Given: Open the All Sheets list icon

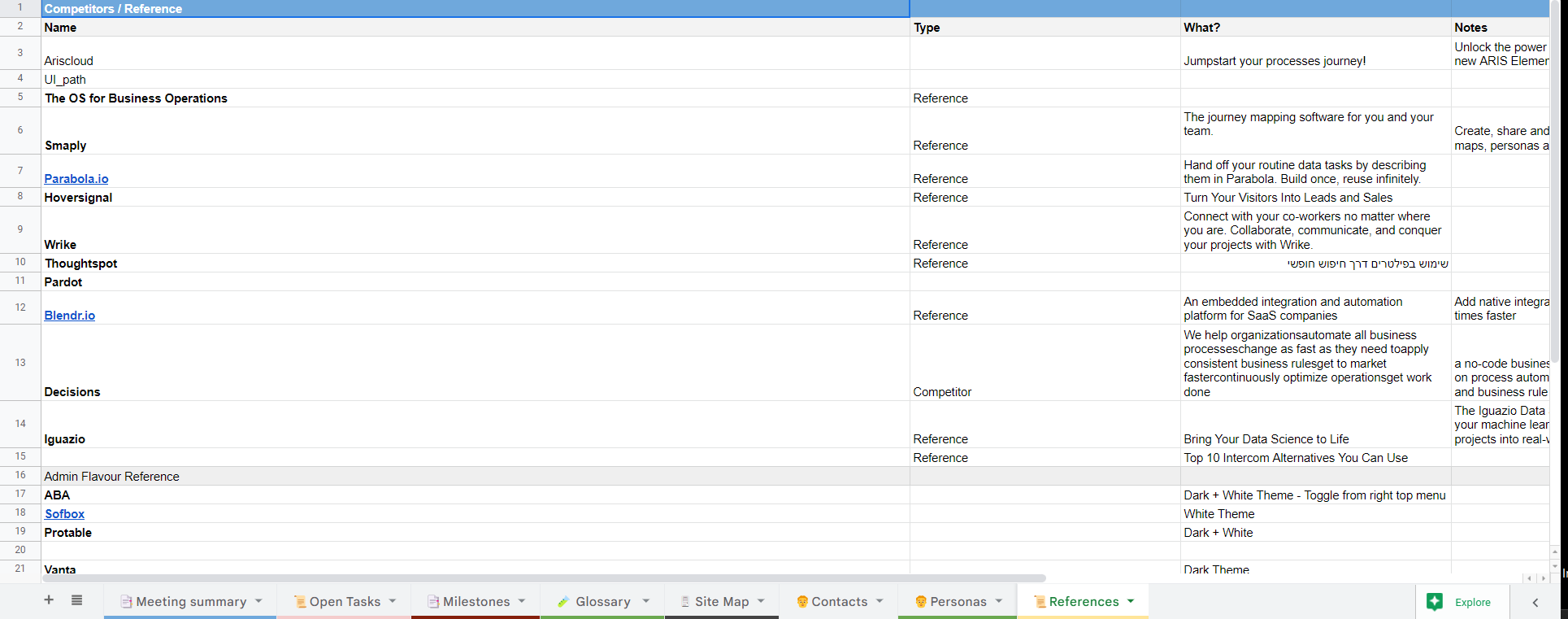Looking at the screenshot, I should (77, 600).
